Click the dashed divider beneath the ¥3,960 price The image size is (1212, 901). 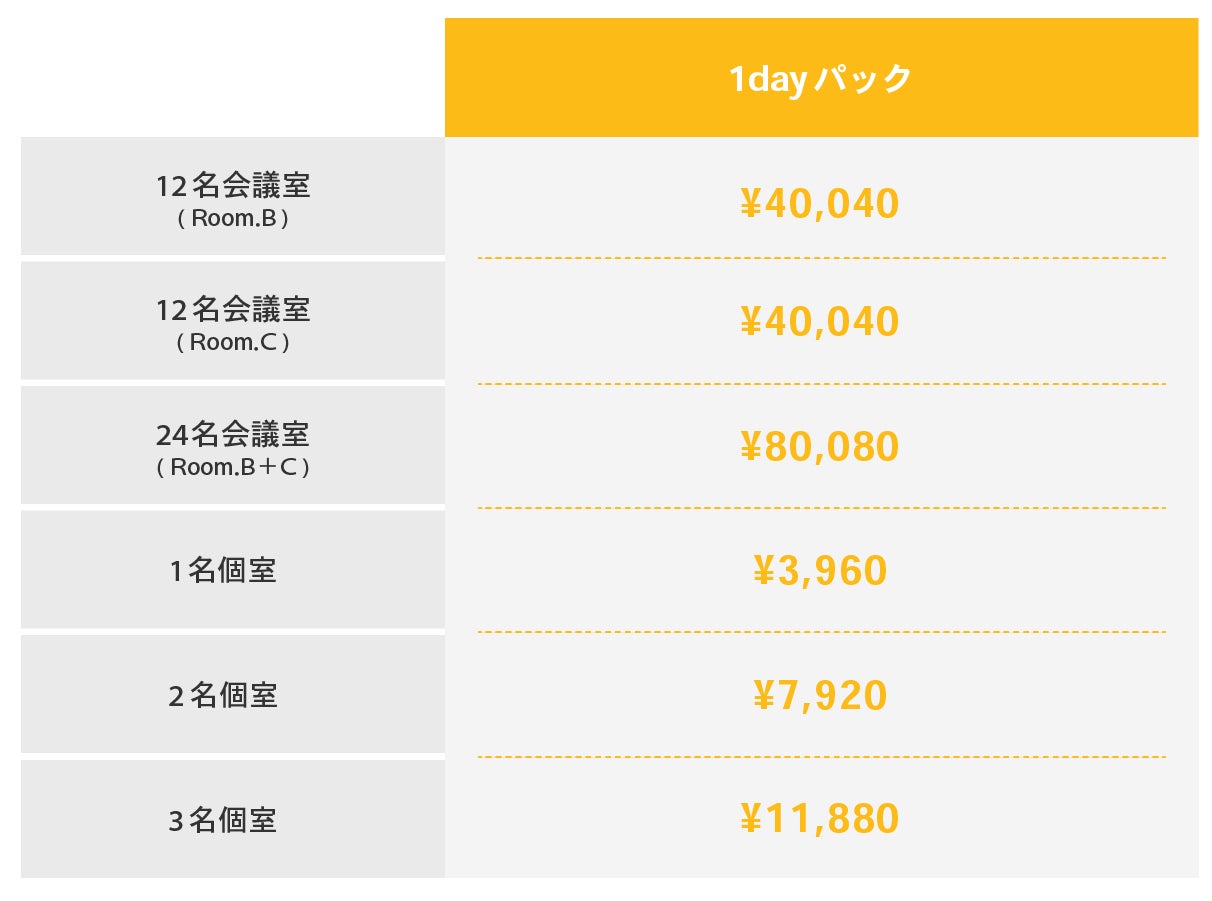[820, 632]
